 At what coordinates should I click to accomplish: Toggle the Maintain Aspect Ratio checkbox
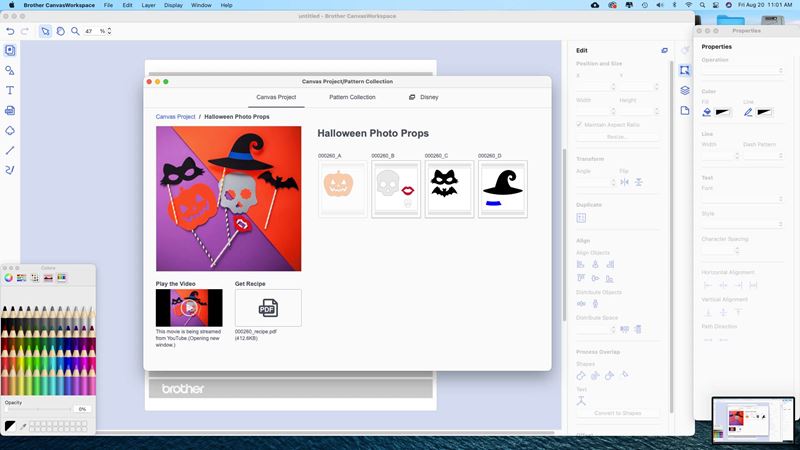580,124
